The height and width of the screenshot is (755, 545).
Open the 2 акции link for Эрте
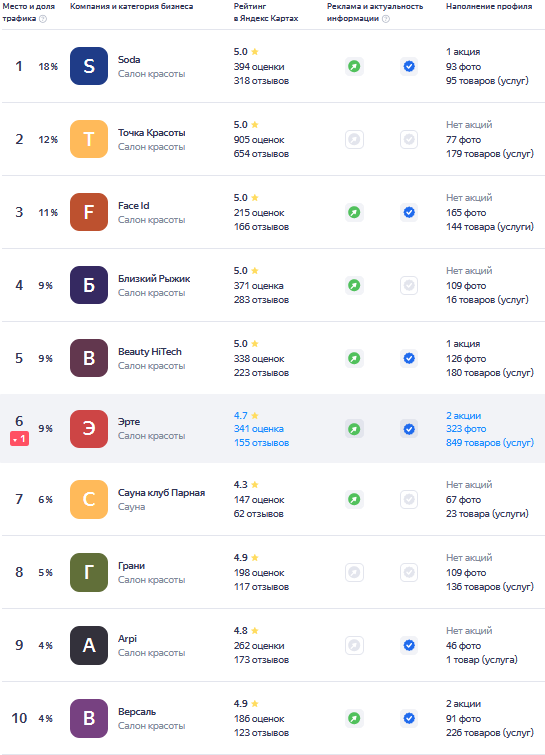(463, 416)
